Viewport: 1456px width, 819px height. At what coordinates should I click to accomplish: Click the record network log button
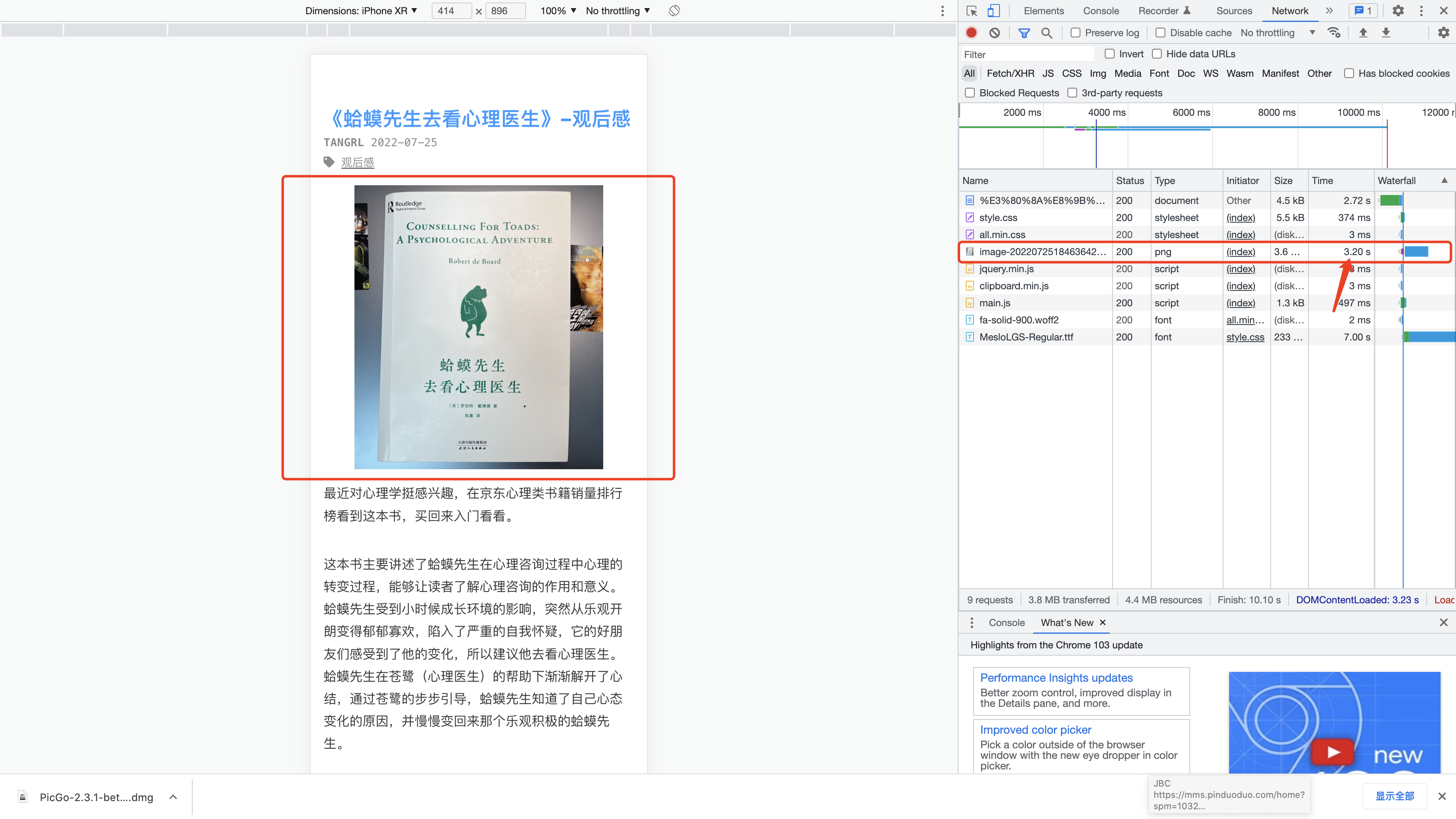pos(971,33)
